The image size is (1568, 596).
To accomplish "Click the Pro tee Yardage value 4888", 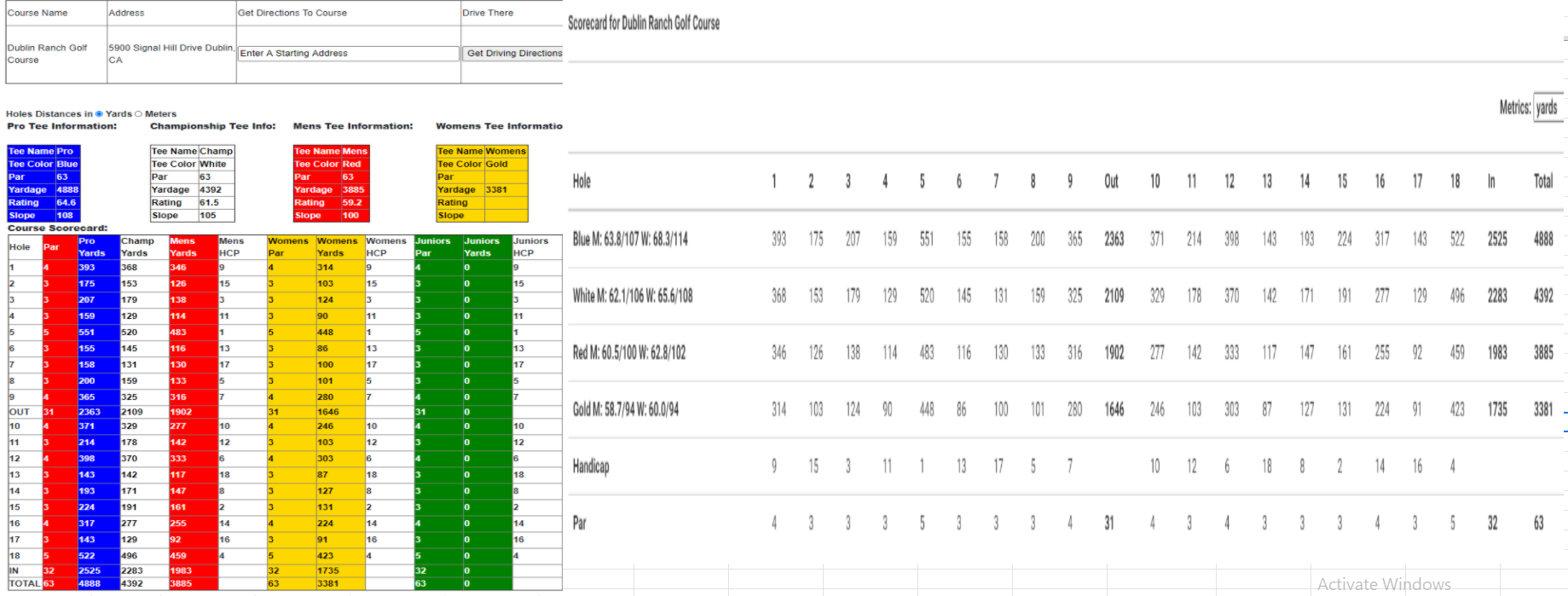I will (67, 190).
